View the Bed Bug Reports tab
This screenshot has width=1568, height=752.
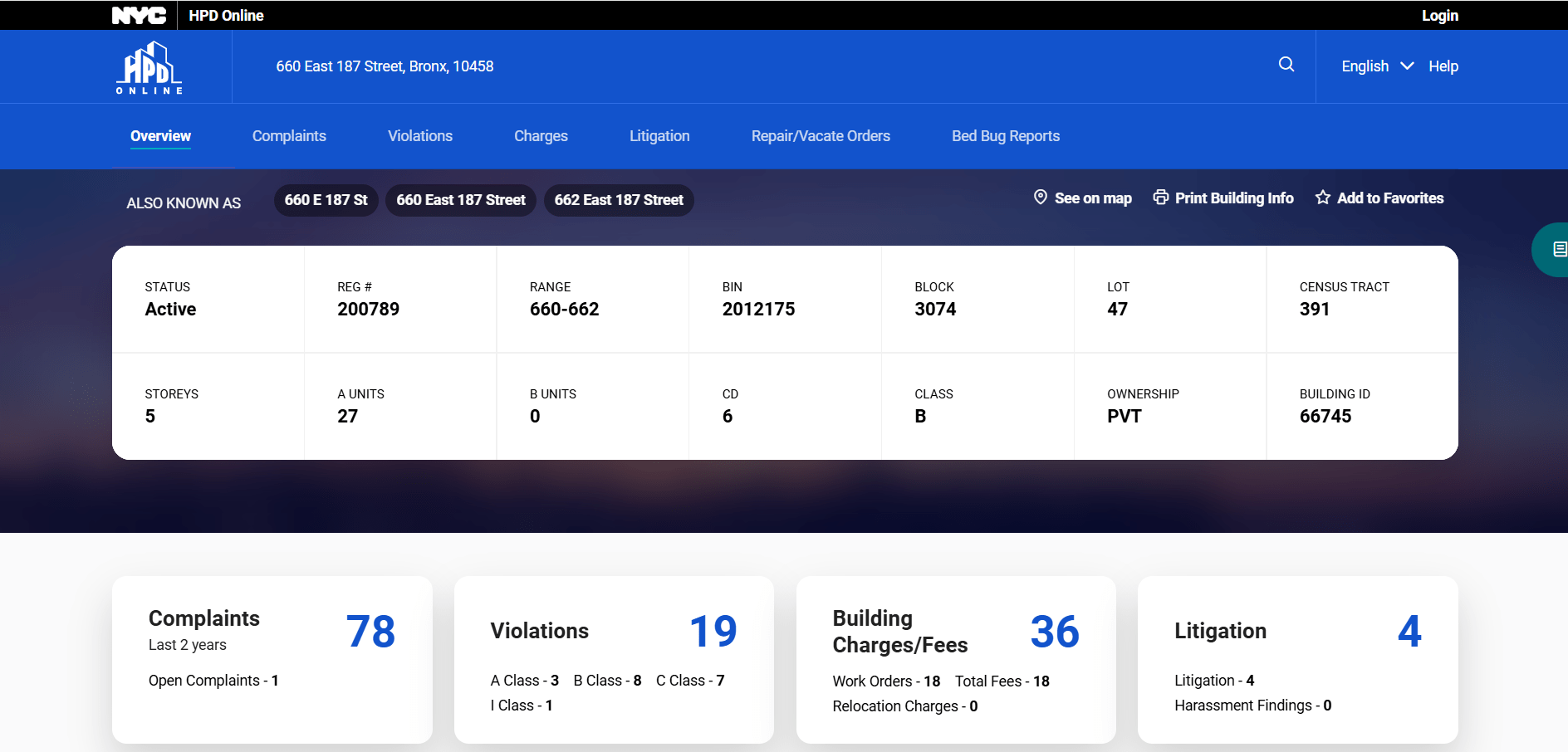[1005, 136]
